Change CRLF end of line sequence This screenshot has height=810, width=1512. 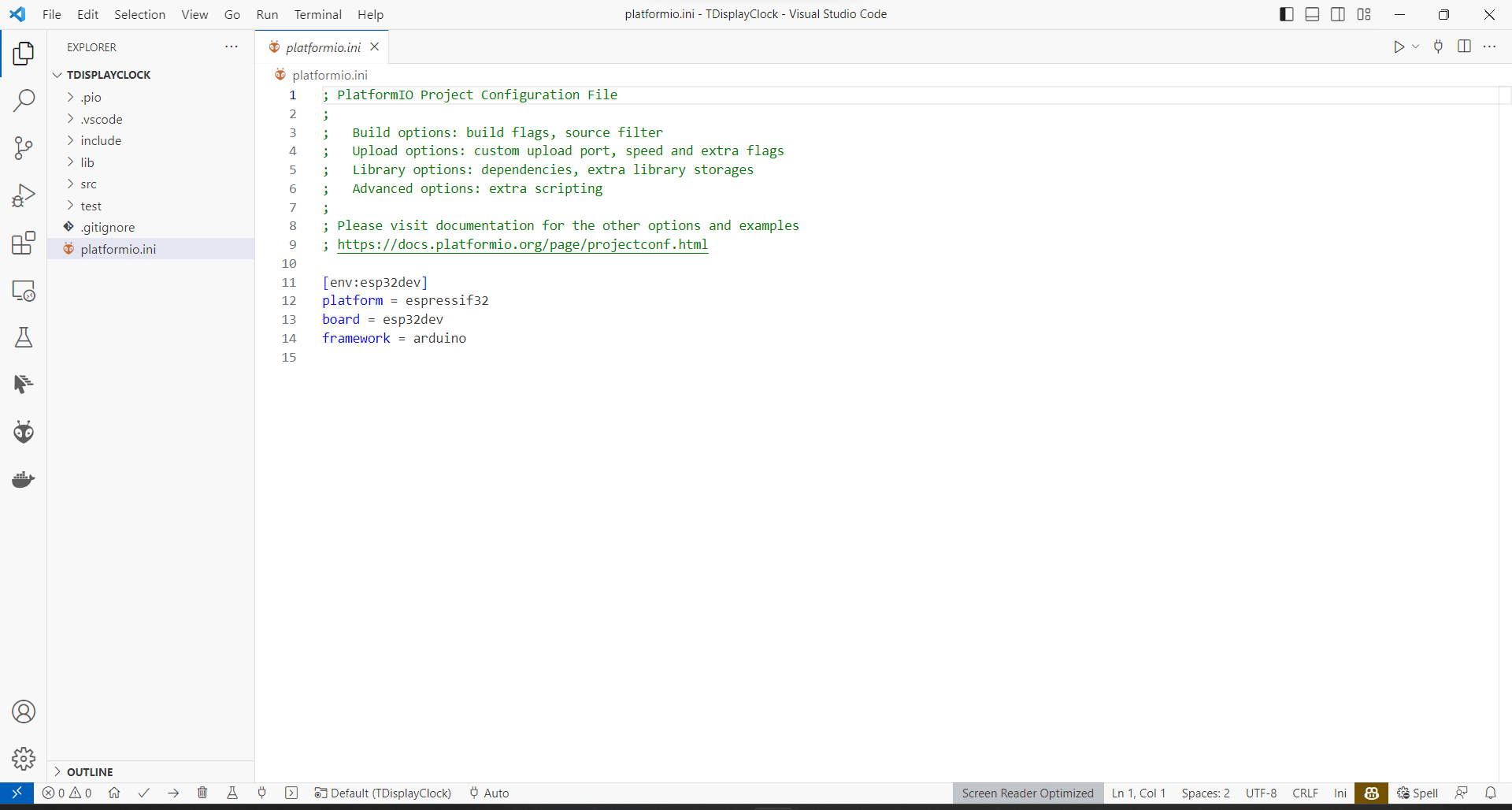1305,793
